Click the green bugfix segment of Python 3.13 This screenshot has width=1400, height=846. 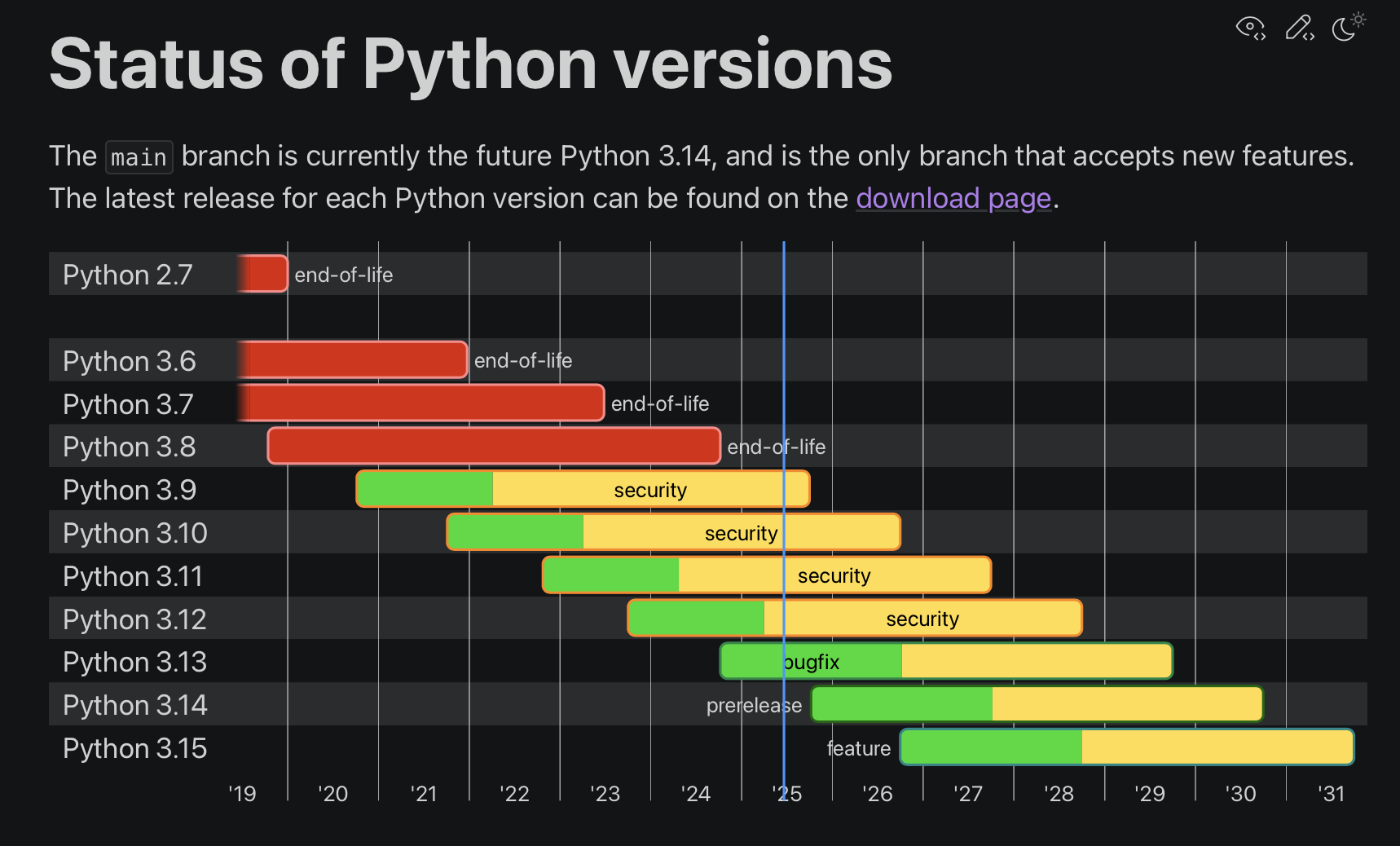(x=811, y=661)
